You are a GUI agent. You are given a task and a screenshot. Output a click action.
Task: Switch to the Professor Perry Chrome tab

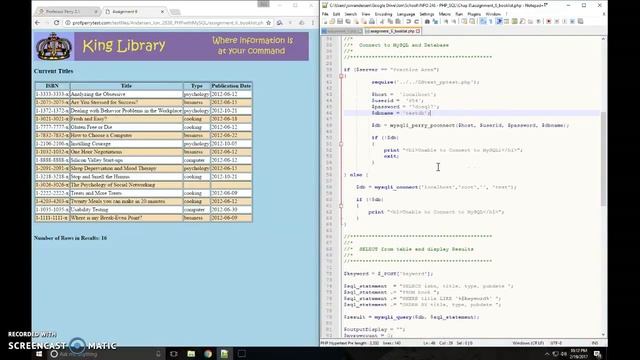[66, 11]
